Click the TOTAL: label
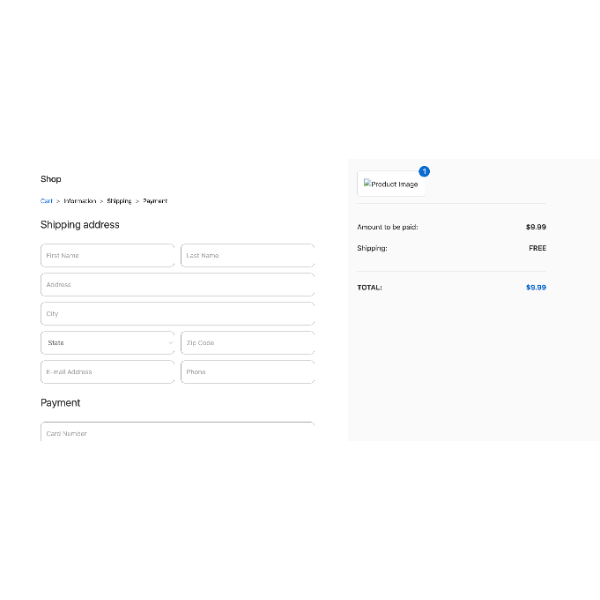 tap(370, 287)
